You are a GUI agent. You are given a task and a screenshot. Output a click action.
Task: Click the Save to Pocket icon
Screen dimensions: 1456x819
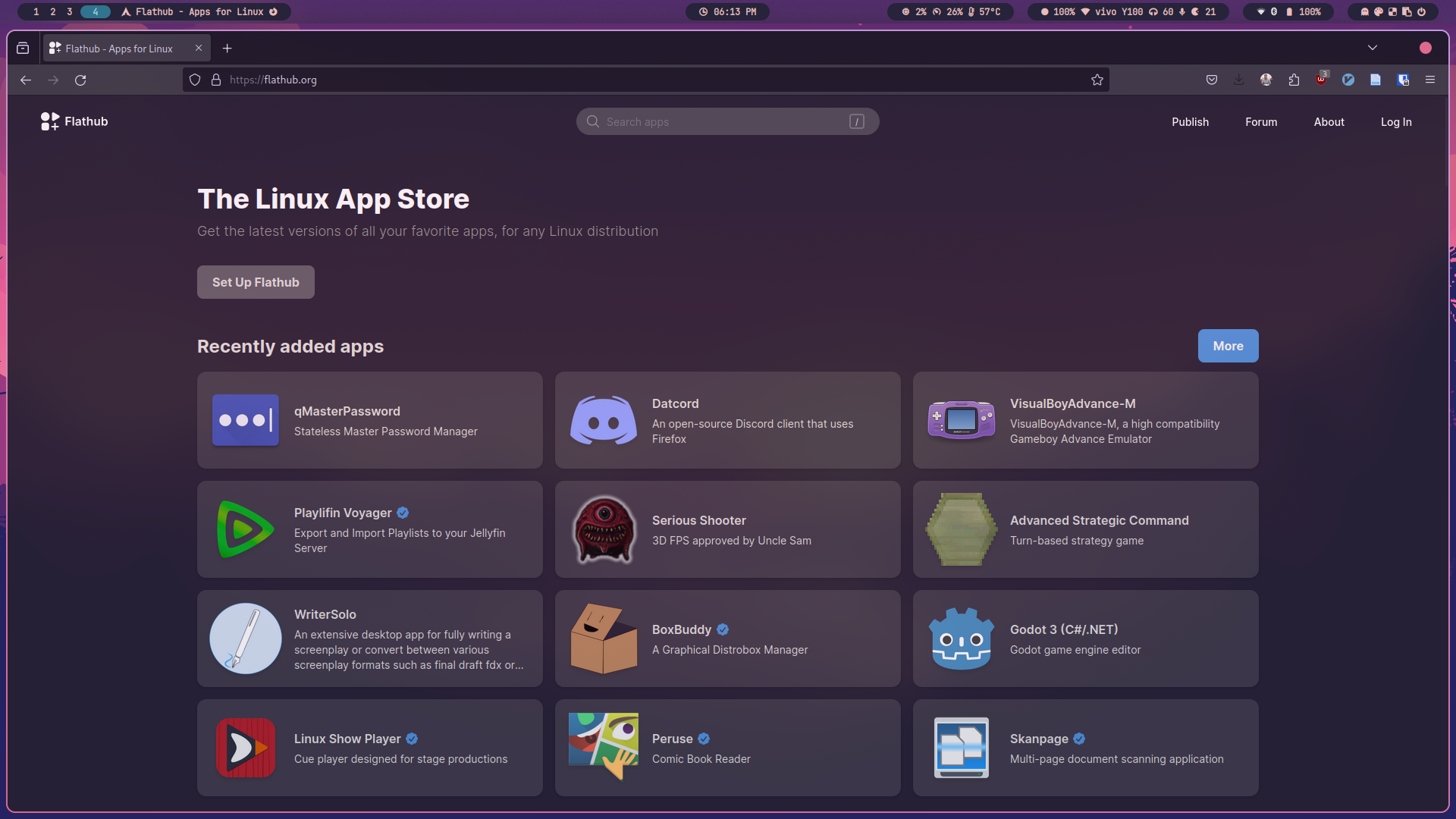[1212, 80]
